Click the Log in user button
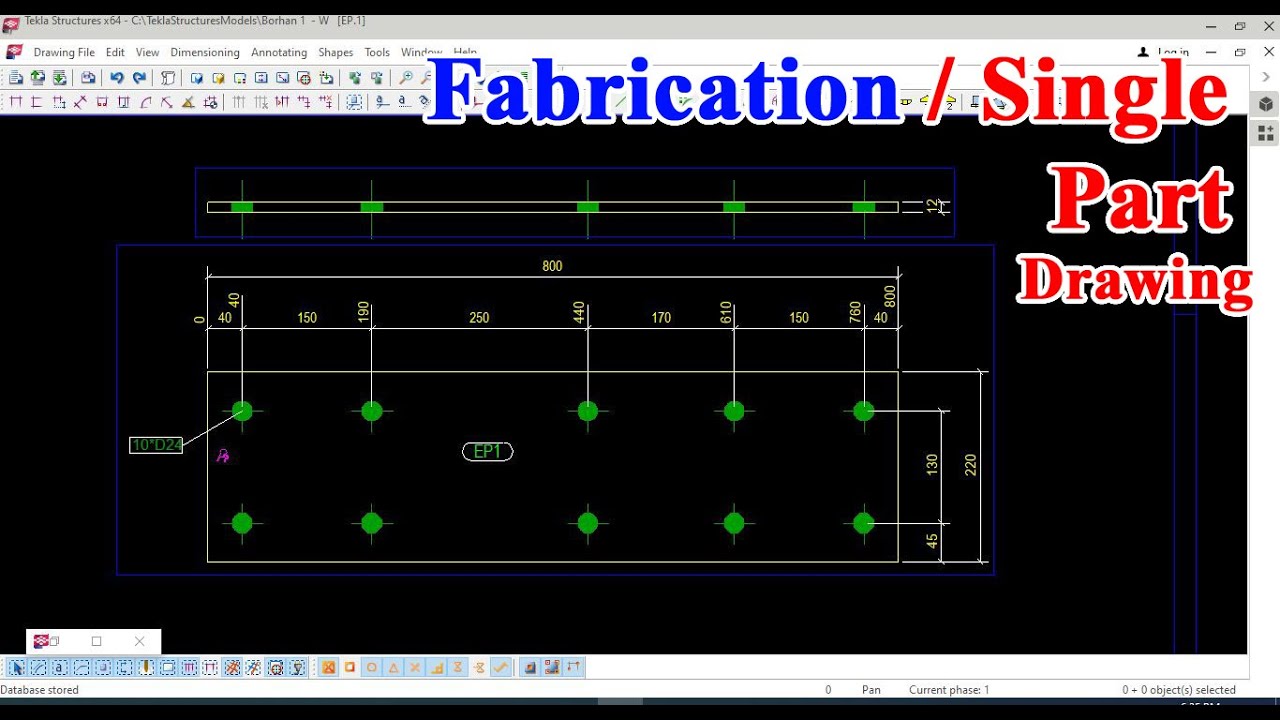 click(x=1165, y=52)
